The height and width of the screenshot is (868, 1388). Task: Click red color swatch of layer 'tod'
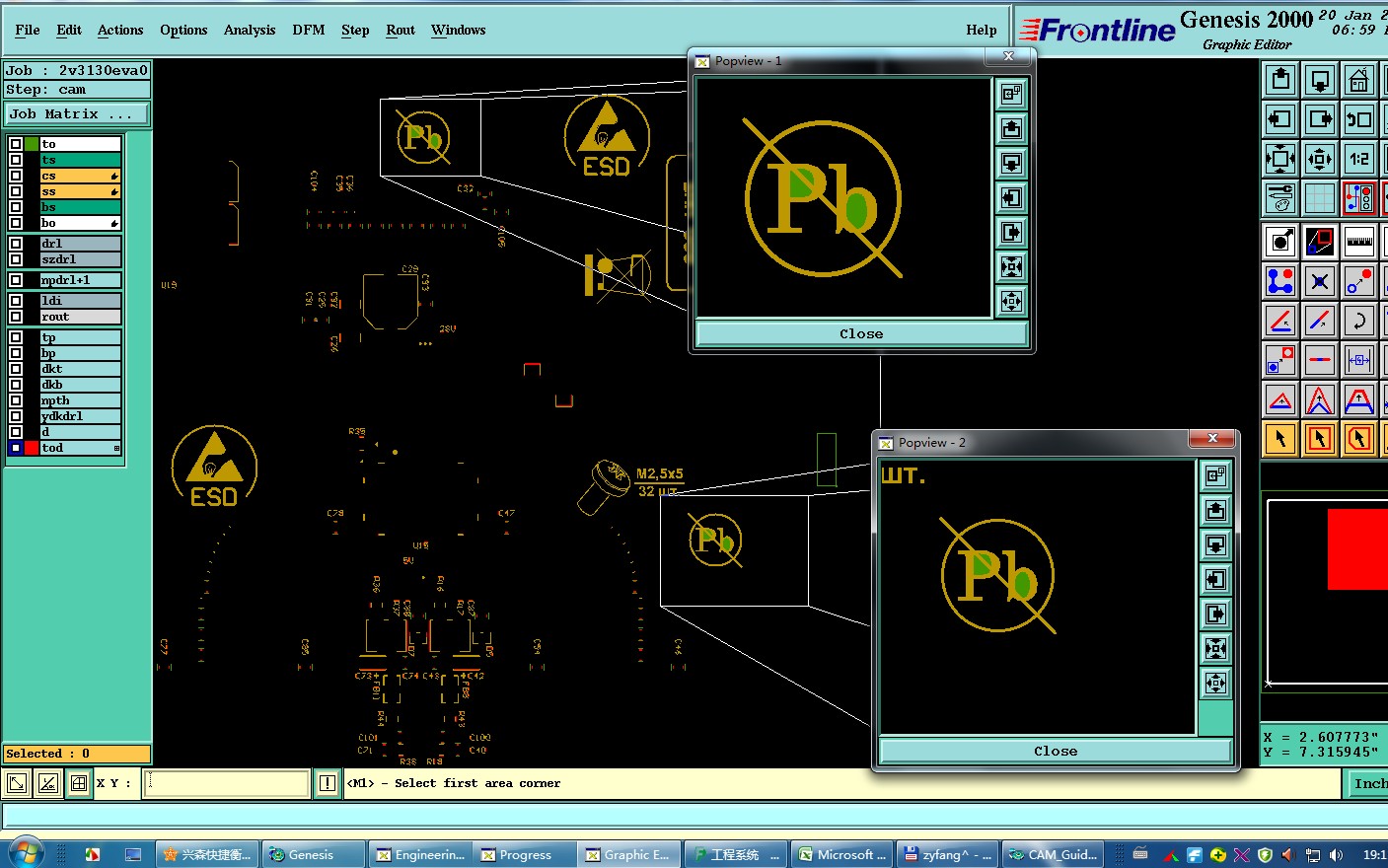coord(32,448)
